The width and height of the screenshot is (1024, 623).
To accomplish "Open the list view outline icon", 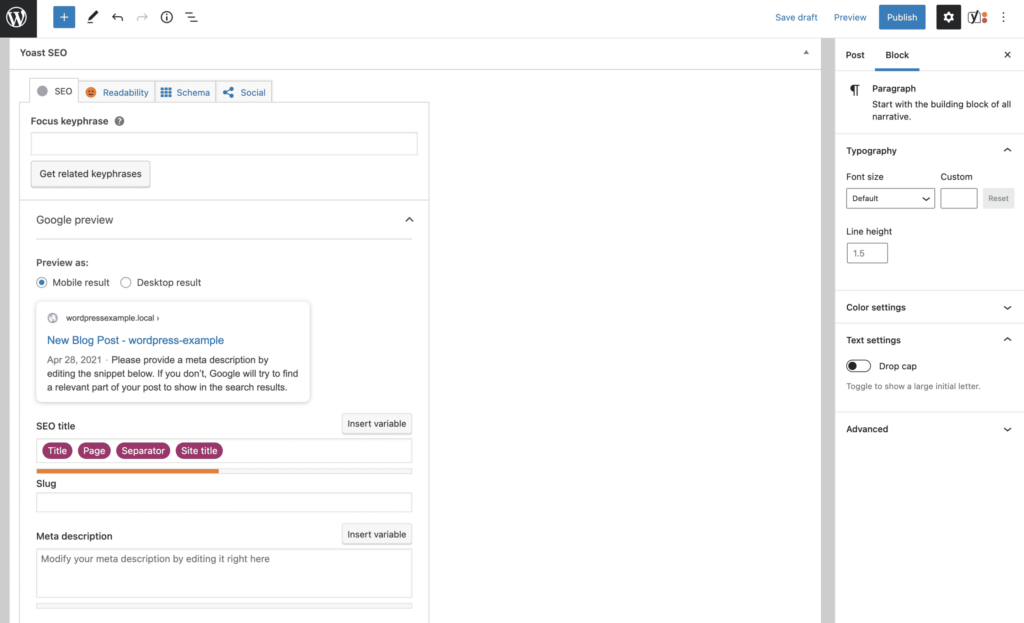I will click(x=191, y=18).
